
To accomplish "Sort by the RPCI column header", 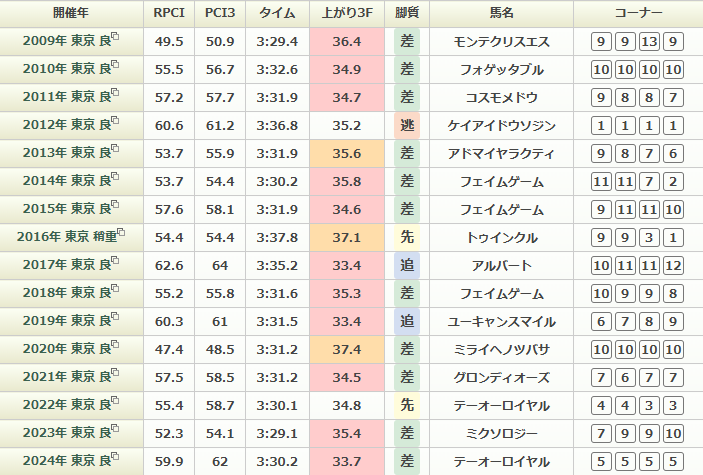I will (x=169, y=14).
